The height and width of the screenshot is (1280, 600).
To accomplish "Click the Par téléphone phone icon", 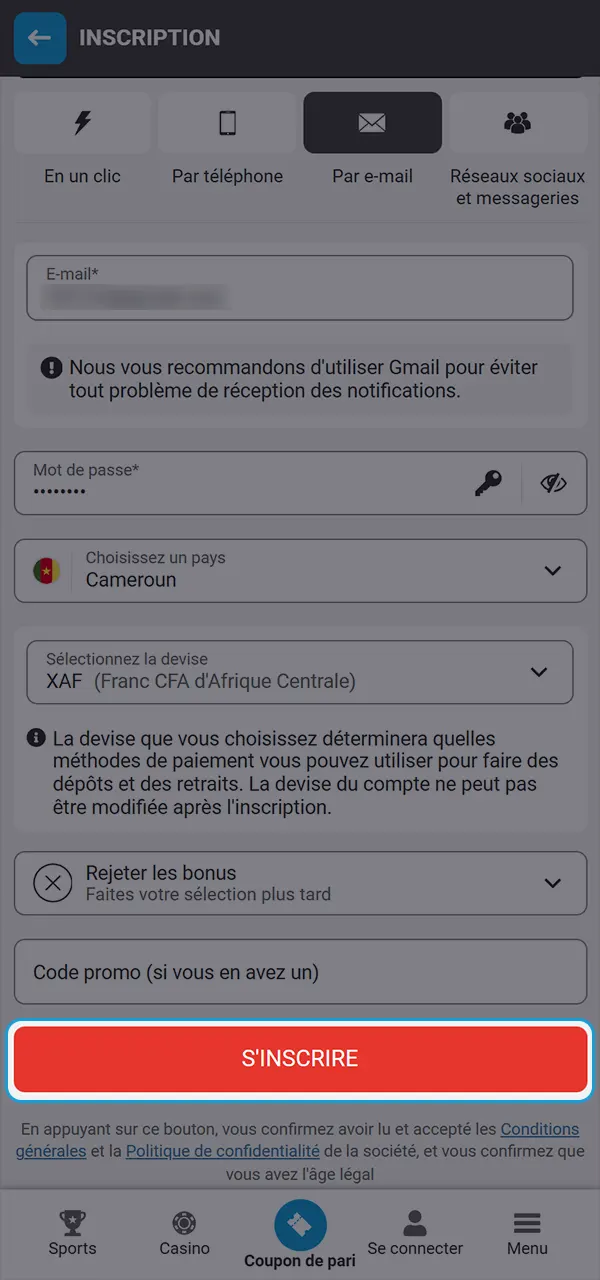I will point(227,122).
